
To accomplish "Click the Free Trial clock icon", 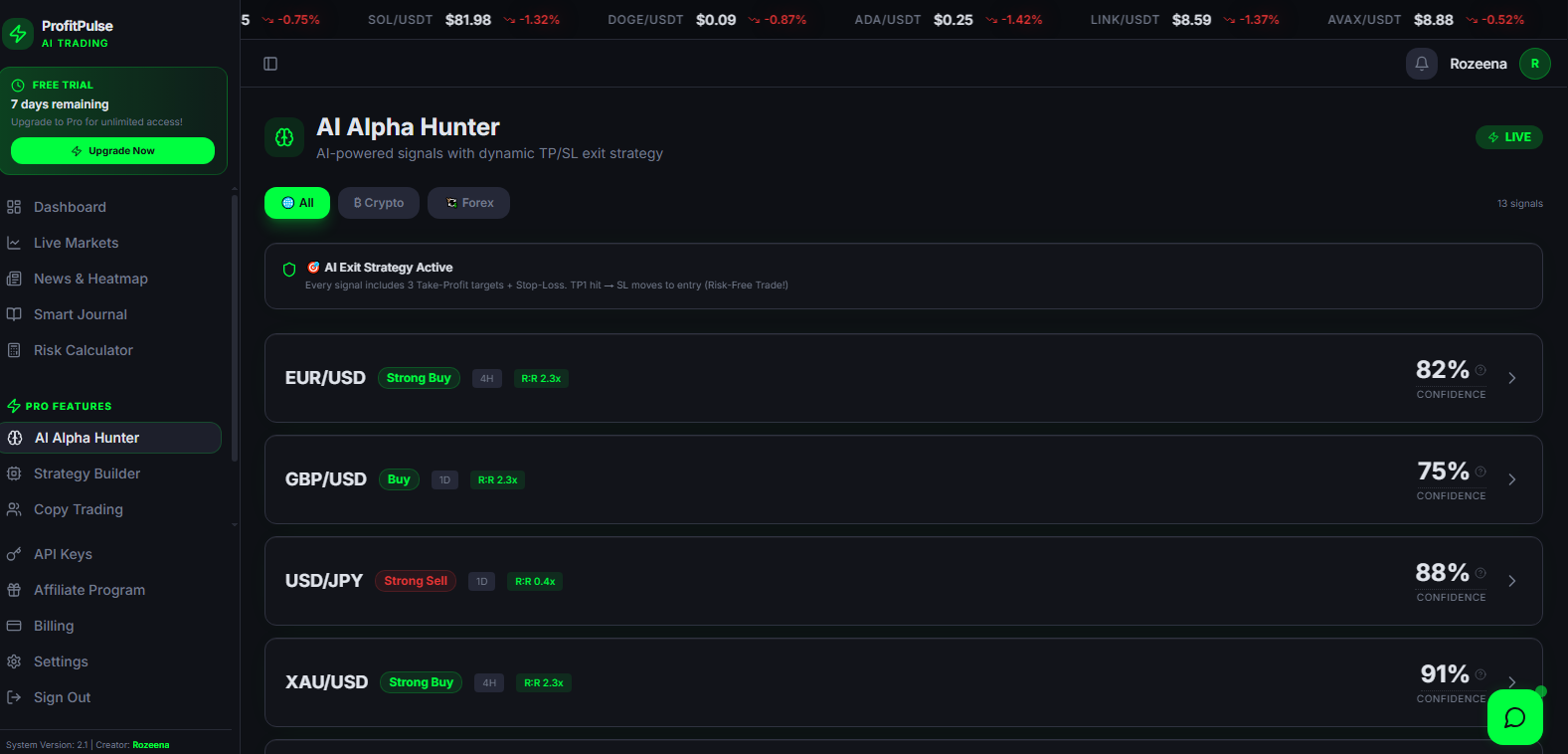I will tap(18, 86).
